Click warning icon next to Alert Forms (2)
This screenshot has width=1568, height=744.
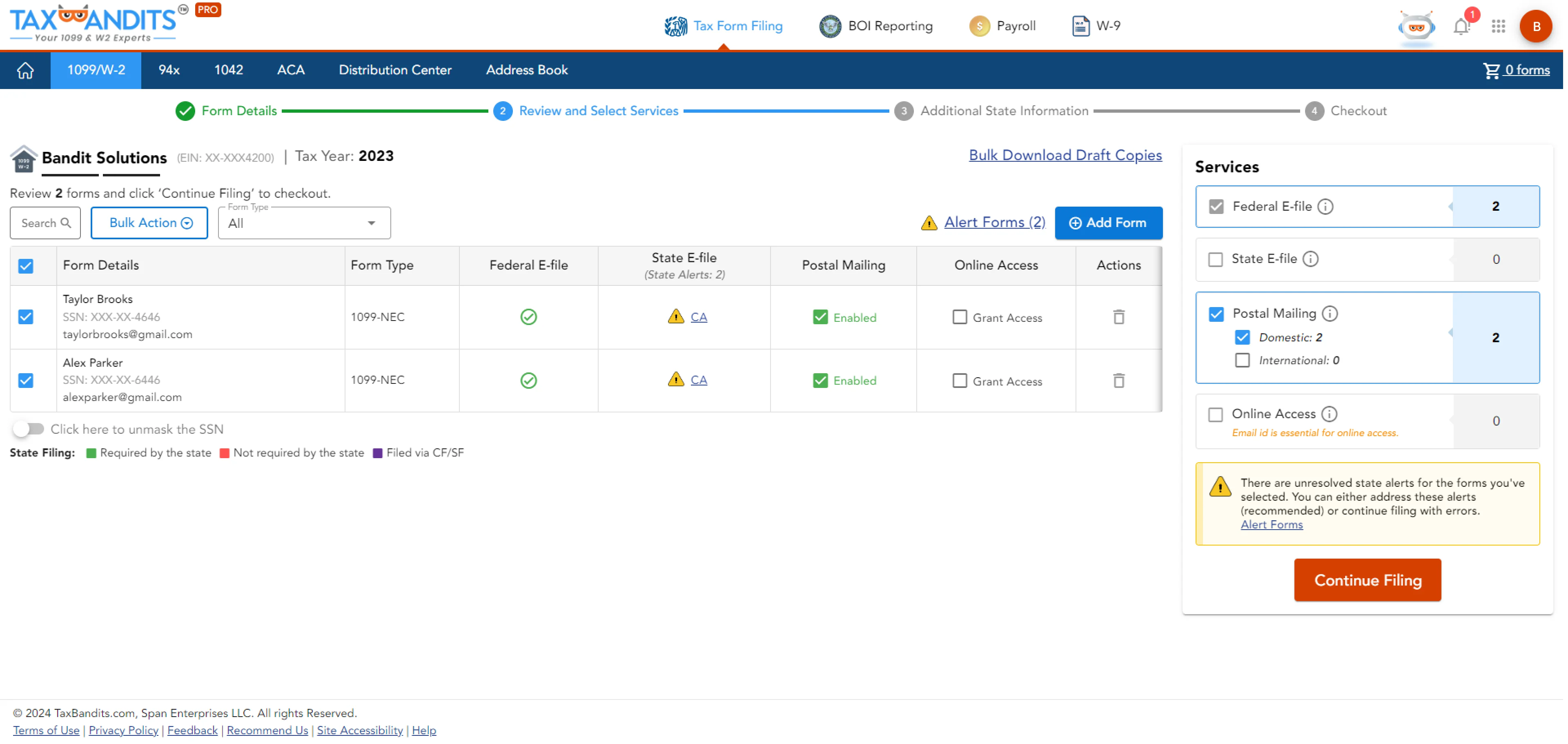pos(929,223)
